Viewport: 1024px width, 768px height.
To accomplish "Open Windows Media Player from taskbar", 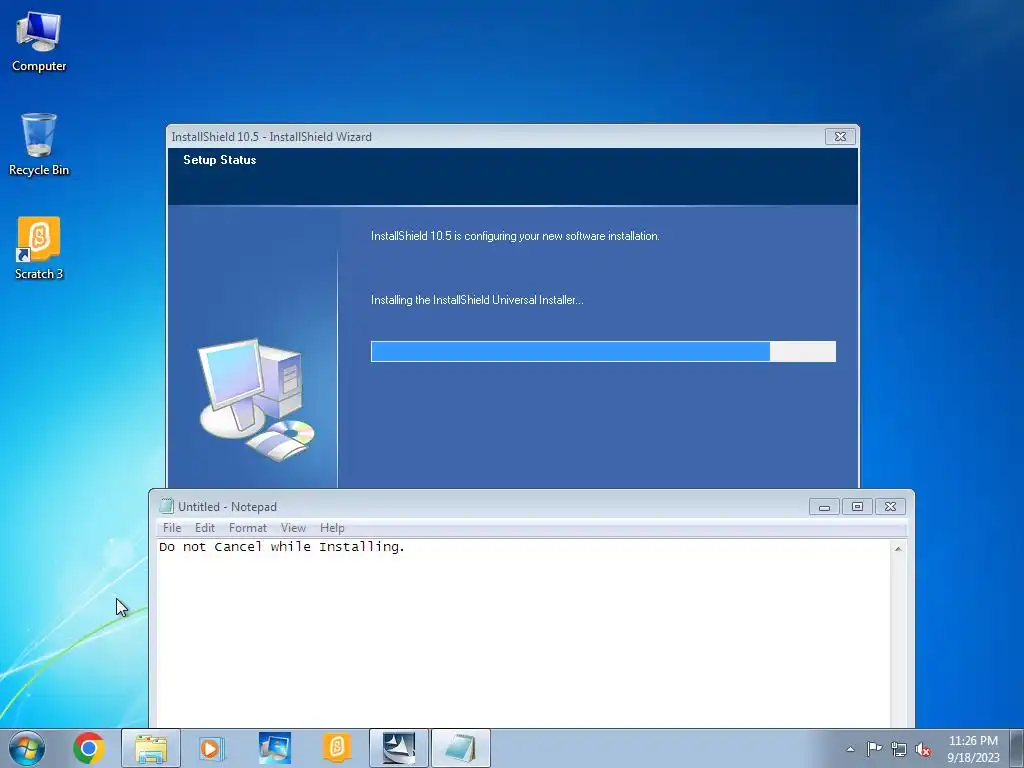I will (212, 748).
